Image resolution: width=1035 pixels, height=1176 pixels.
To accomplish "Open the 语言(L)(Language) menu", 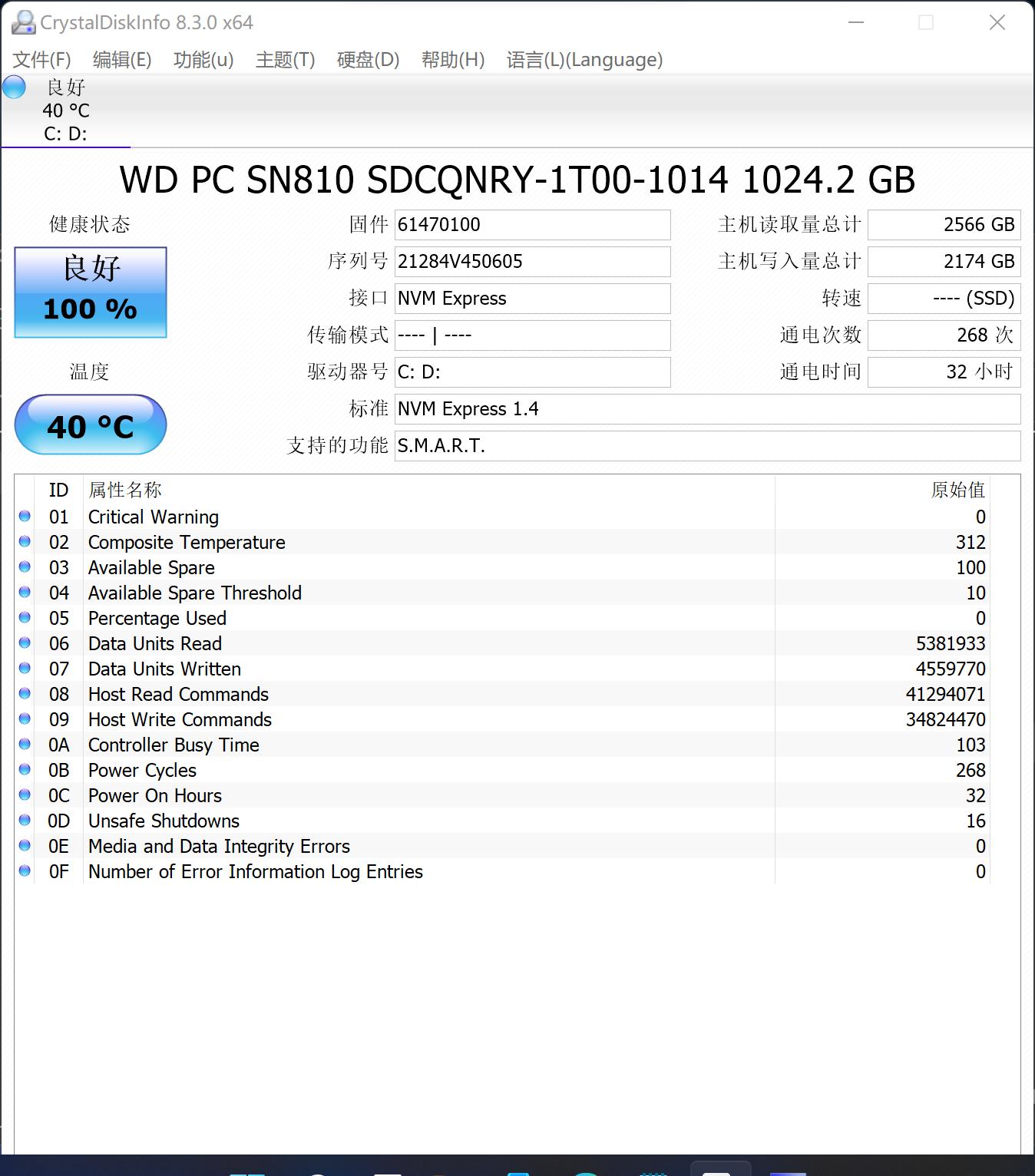I will [x=584, y=59].
